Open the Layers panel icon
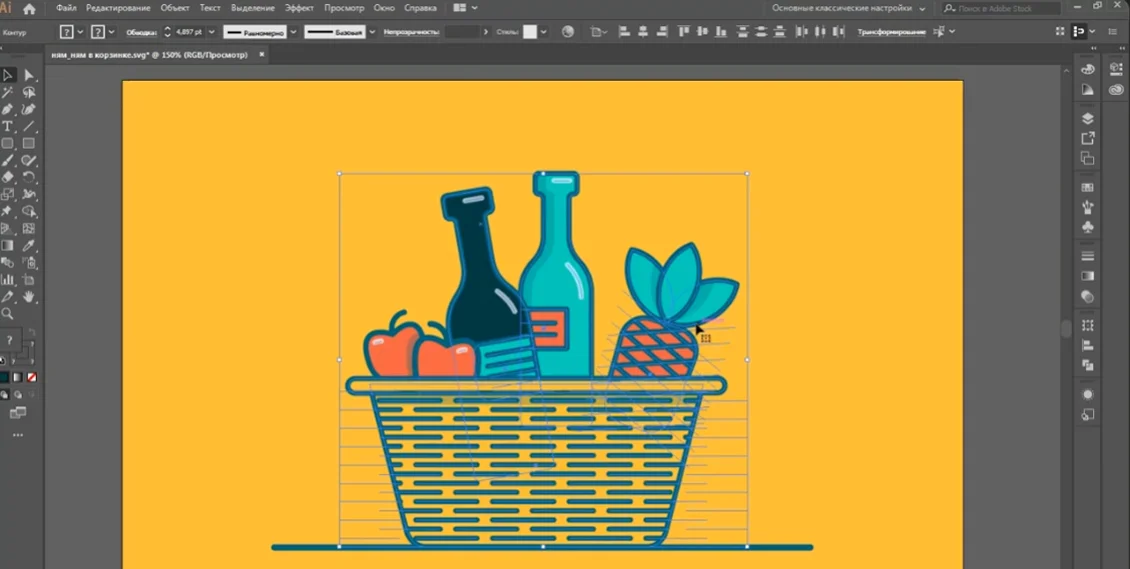The width and height of the screenshot is (1130, 569). pyautogui.click(x=1087, y=118)
